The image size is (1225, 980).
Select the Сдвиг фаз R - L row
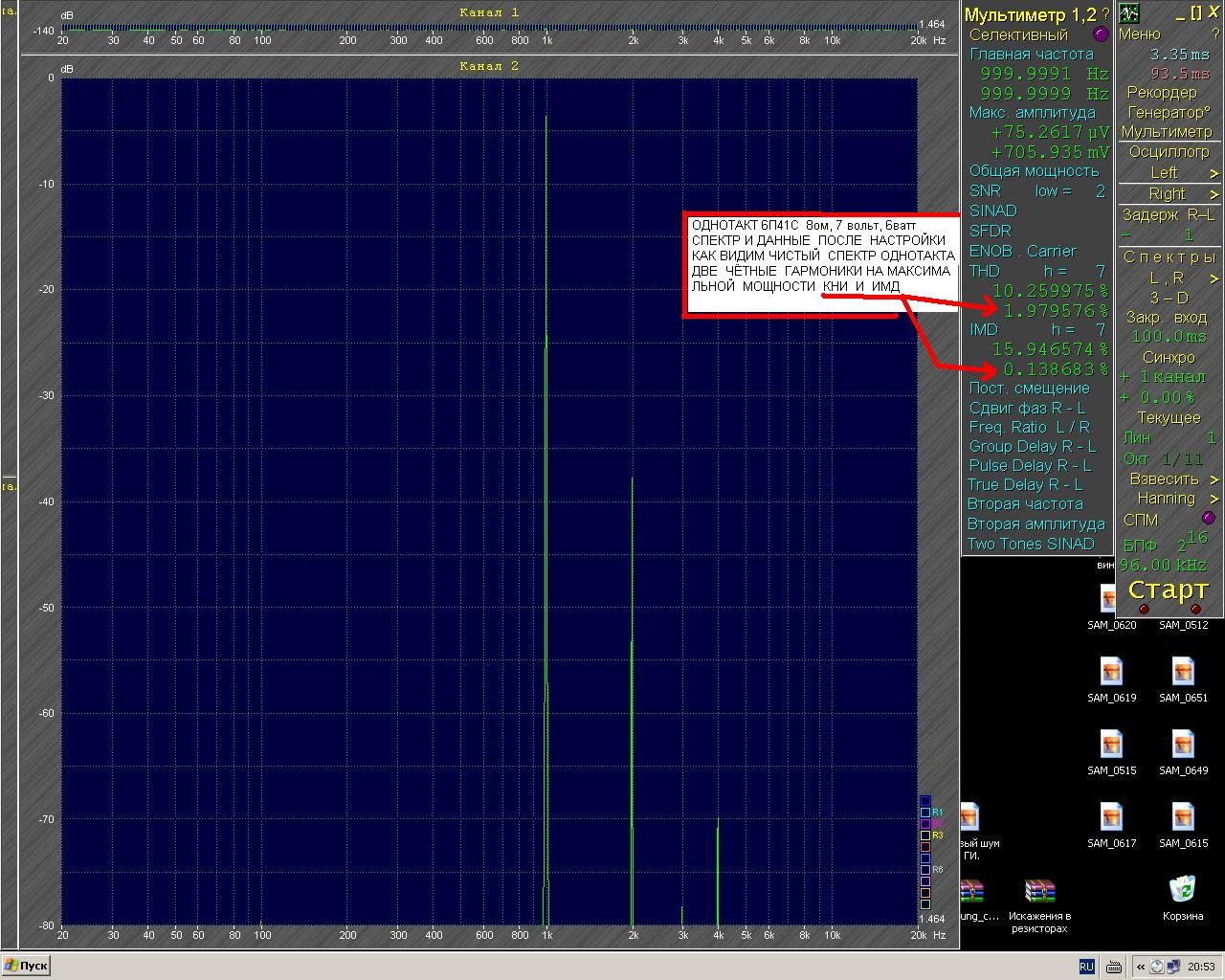point(1028,409)
